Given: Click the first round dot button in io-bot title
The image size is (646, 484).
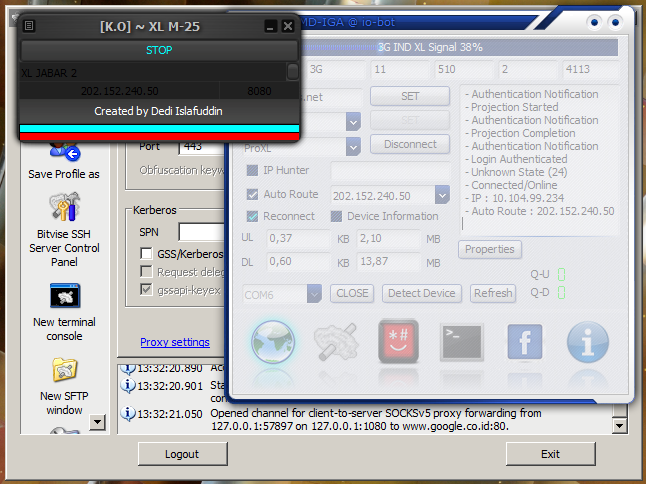Looking at the screenshot, I should coord(594,22).
